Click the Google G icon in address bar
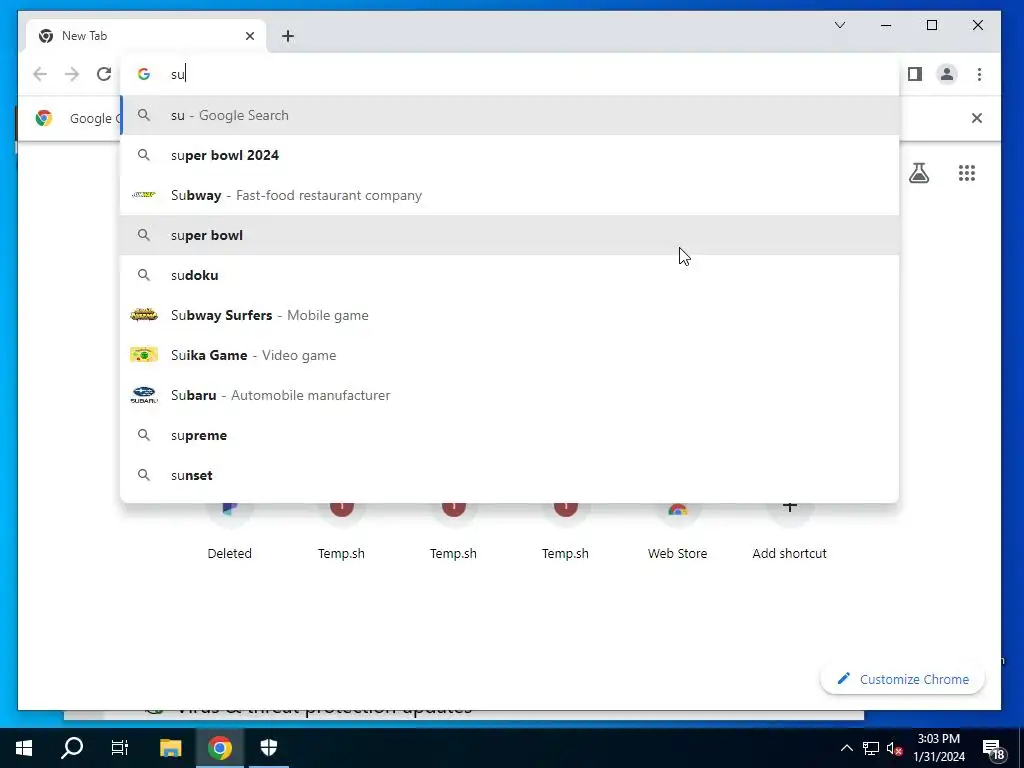The image size is (1024, 768). coord(144,74)
